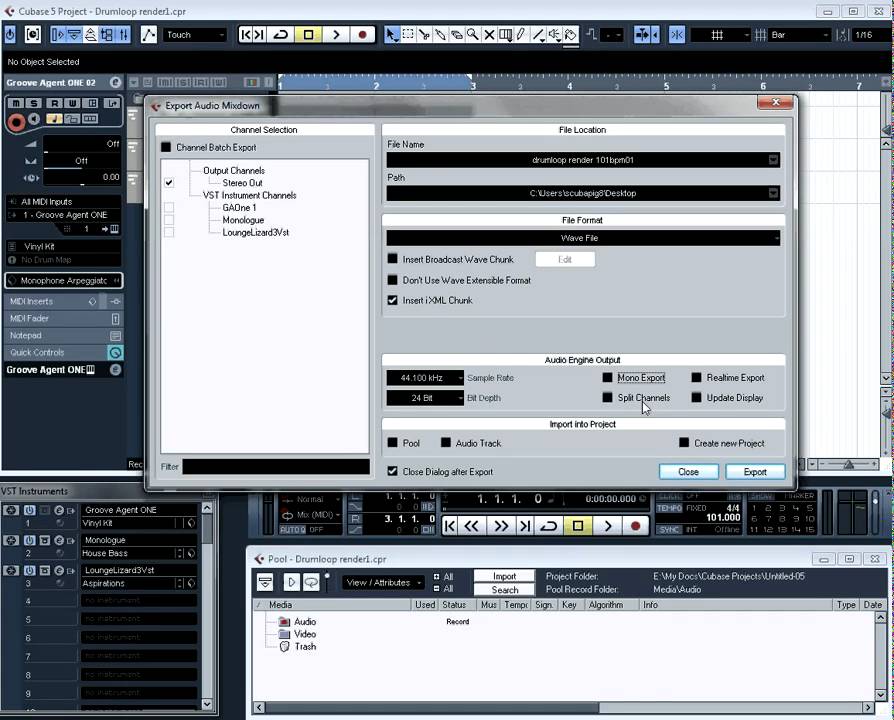Viewport: 894px width, 720px height.
Task: Toggle Cycle loop in top toolbar
Action: coord(281,35)
